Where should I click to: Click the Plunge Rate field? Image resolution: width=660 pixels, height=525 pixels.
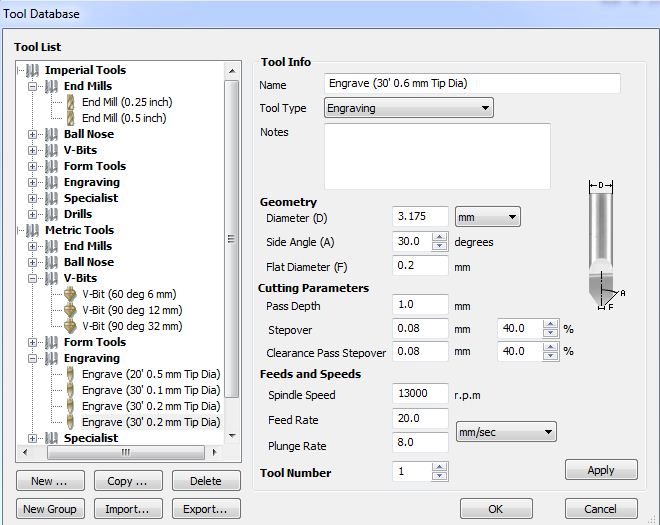420,442
